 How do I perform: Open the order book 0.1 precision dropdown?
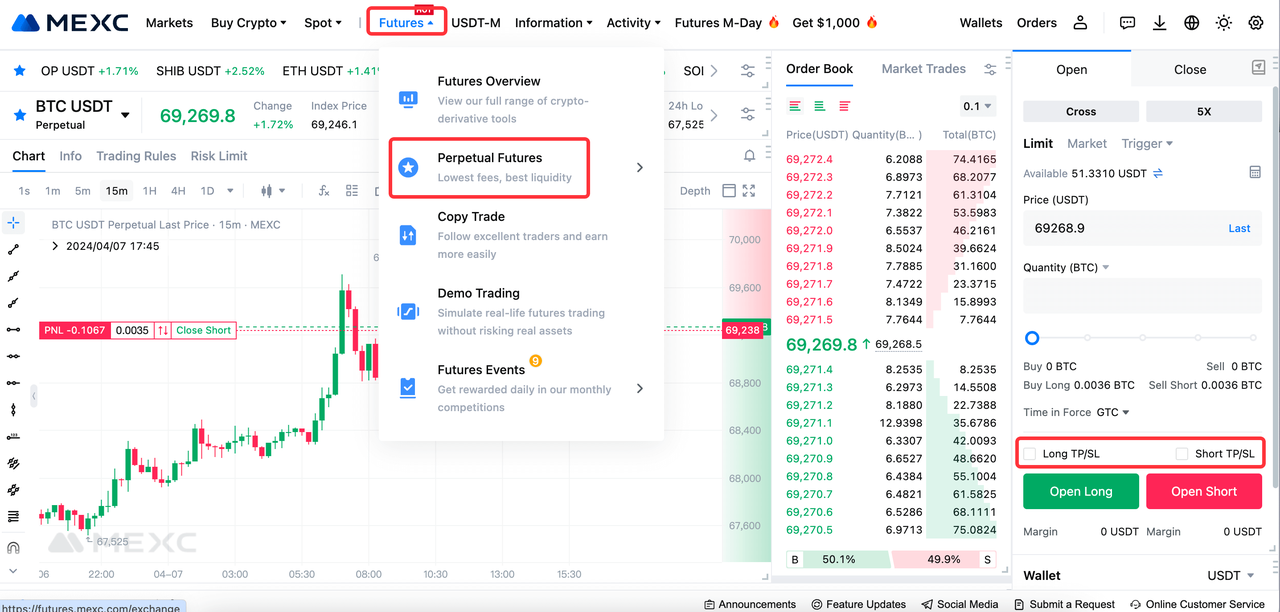tap(977, 106)
